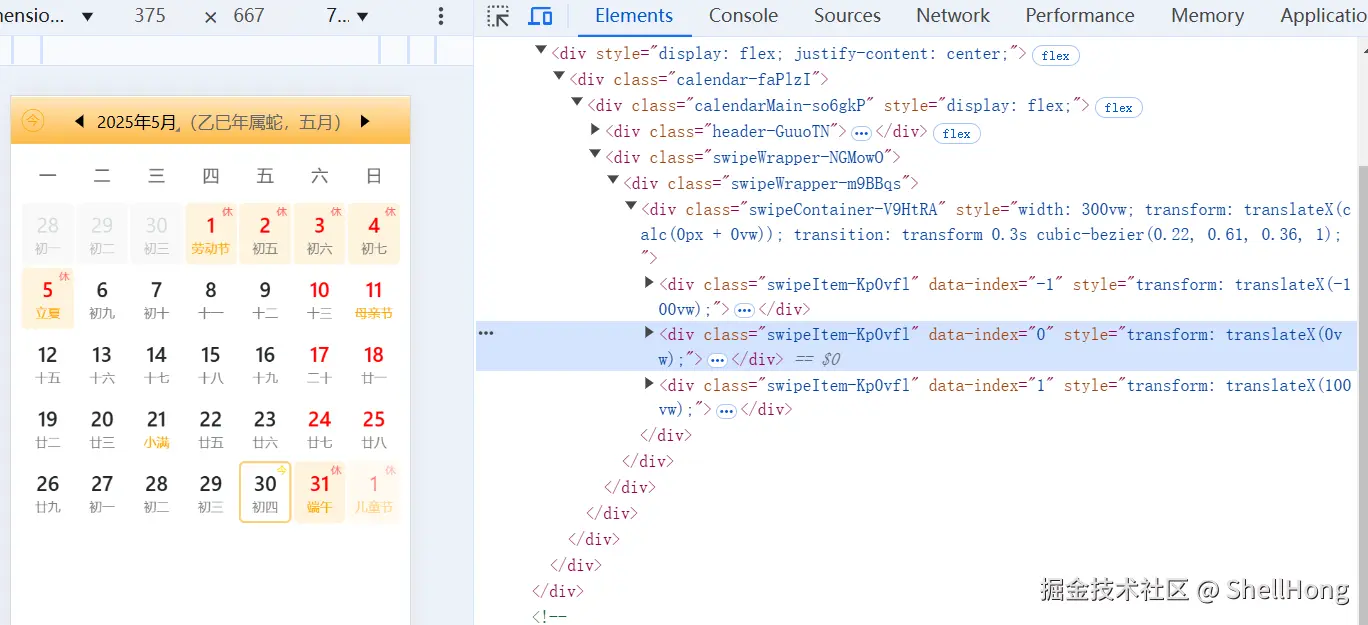Click ellipsis badge in header-GuuoTN node
The height and width of the screenshot is (625, 1368).
click(x=861, y=133)
